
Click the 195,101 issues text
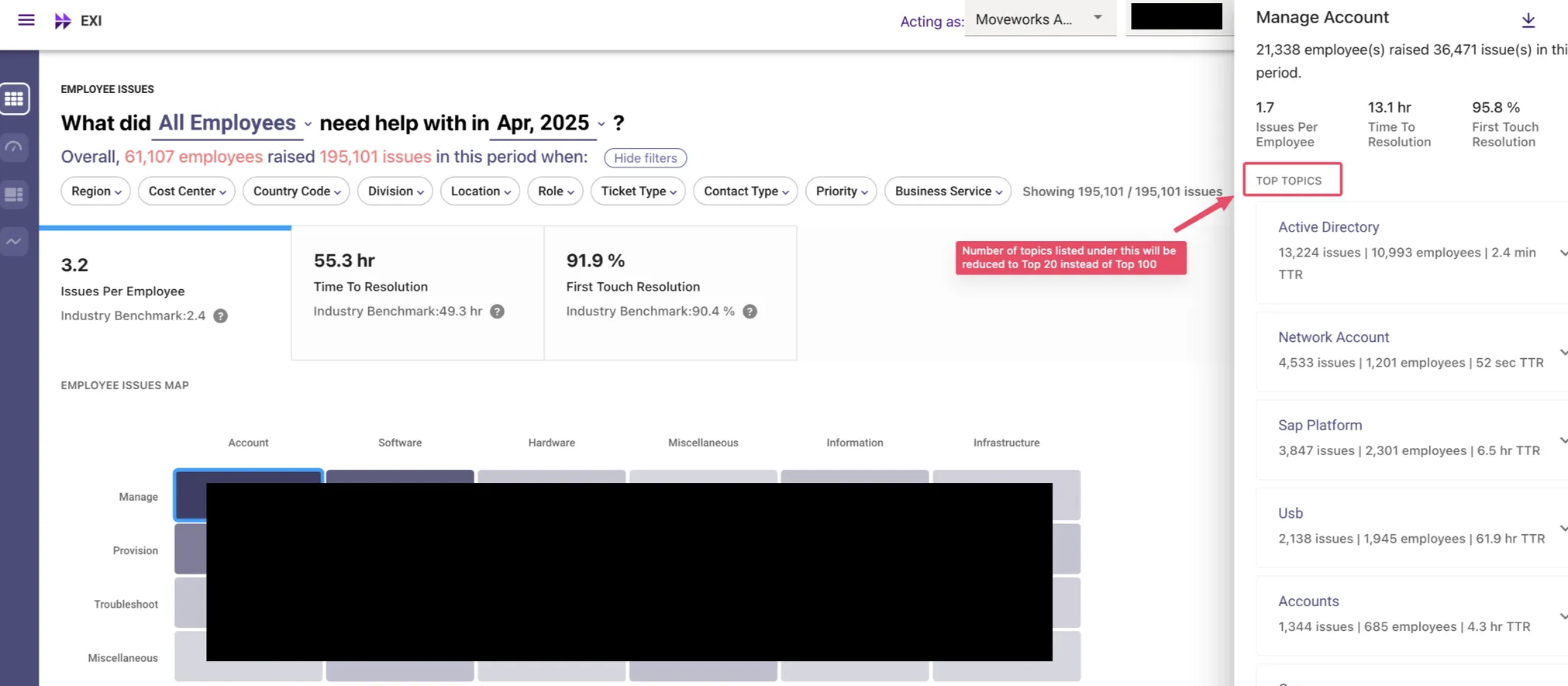[375, 157]
